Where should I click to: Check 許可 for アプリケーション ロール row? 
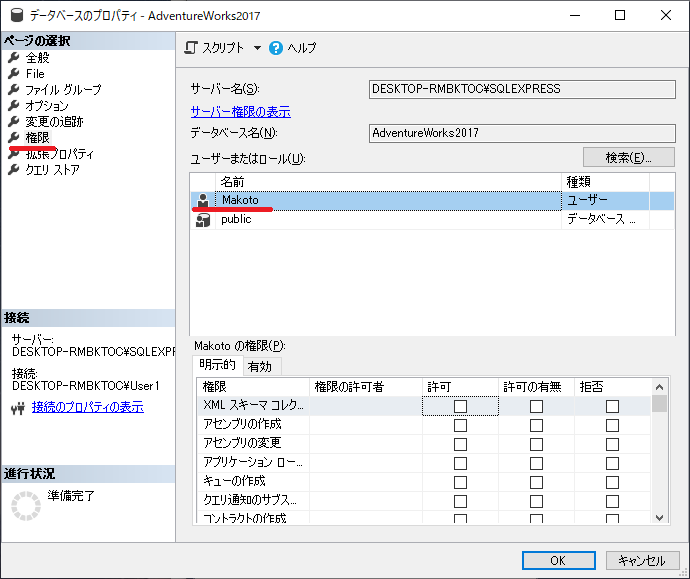[x=460, y=463]
